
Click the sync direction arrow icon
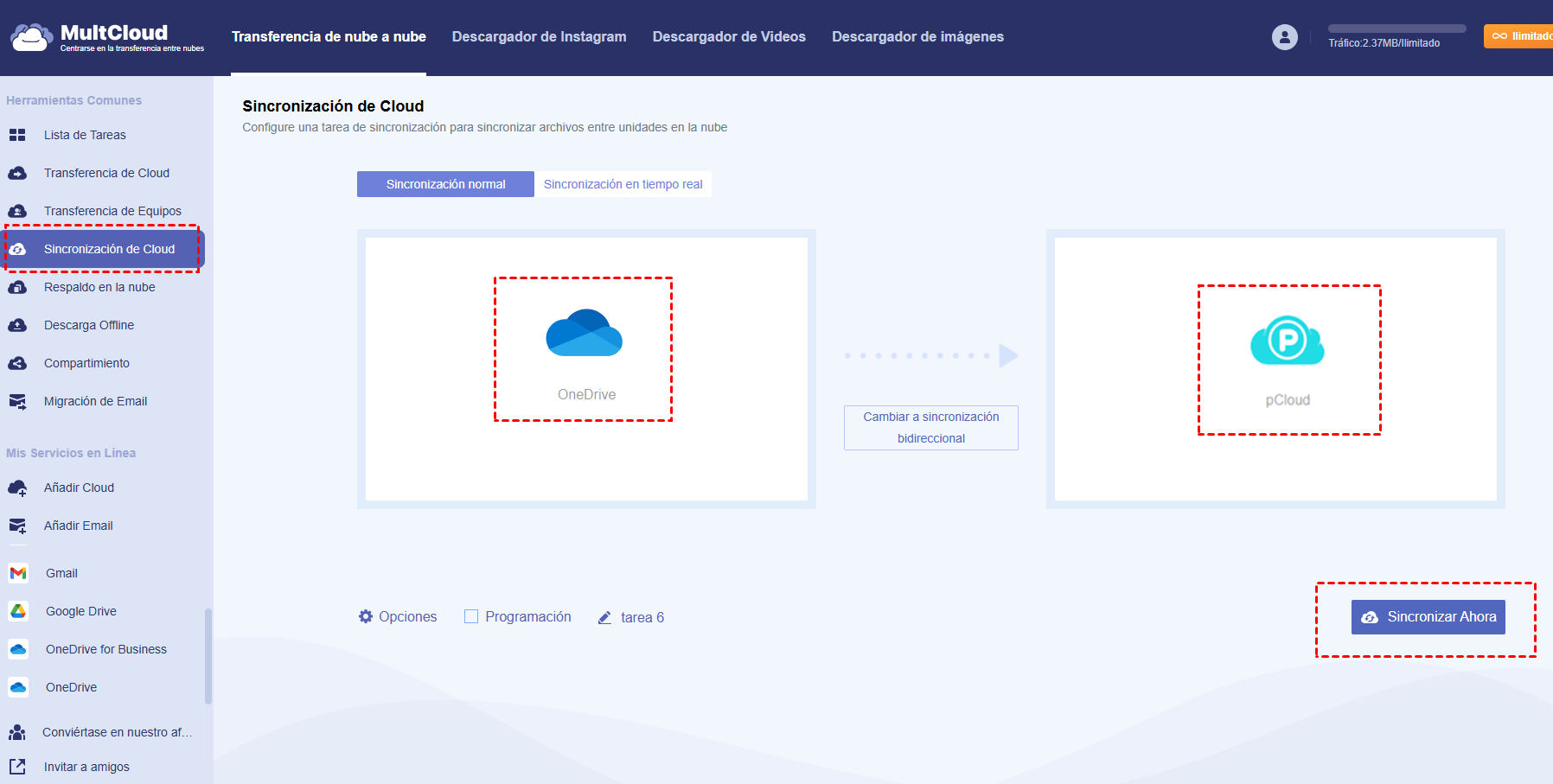931,355
